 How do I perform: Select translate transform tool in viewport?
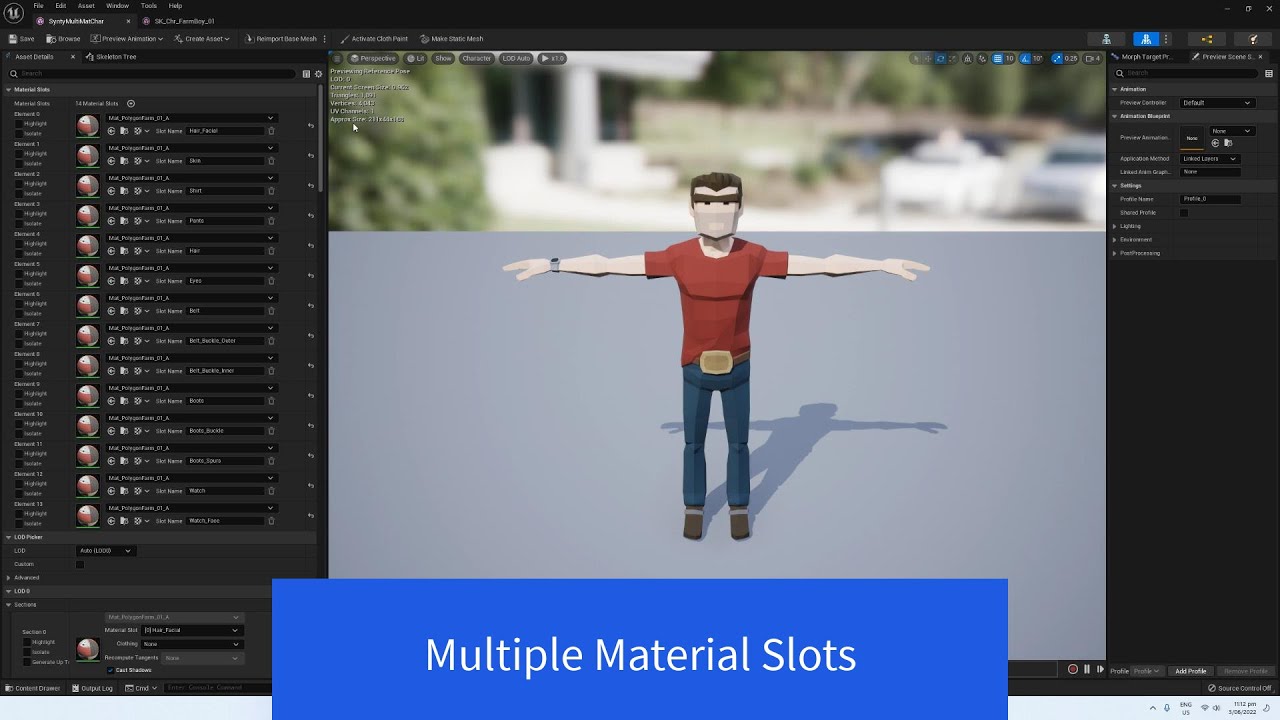click(x=927, y=58)
